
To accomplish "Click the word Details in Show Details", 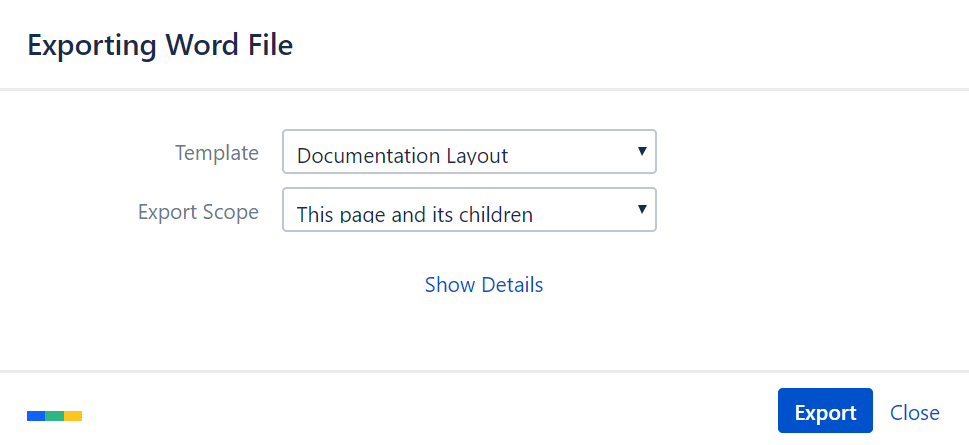I will pyautogui.click(x=512, y=285).
